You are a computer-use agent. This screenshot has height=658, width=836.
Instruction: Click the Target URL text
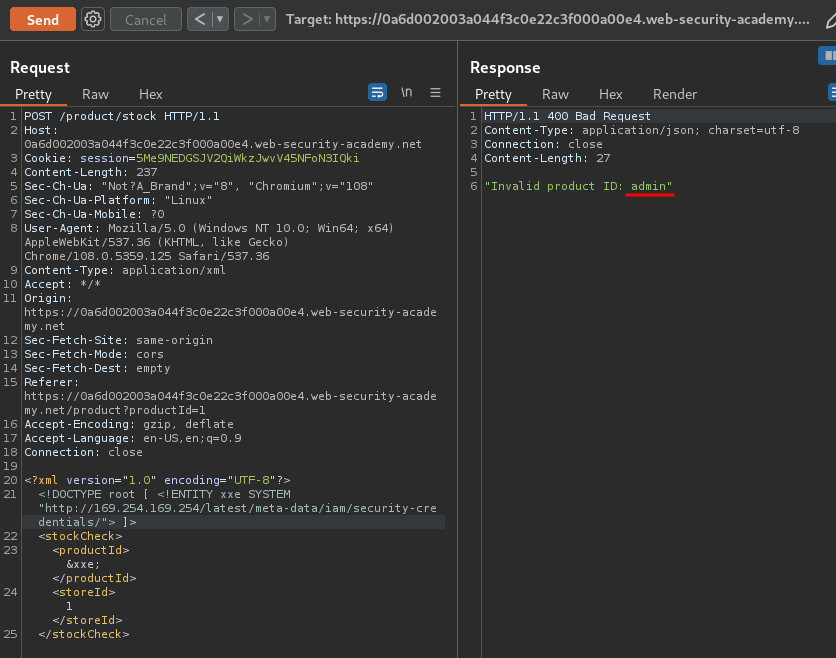pyautogui.click(x=548, y=20)
